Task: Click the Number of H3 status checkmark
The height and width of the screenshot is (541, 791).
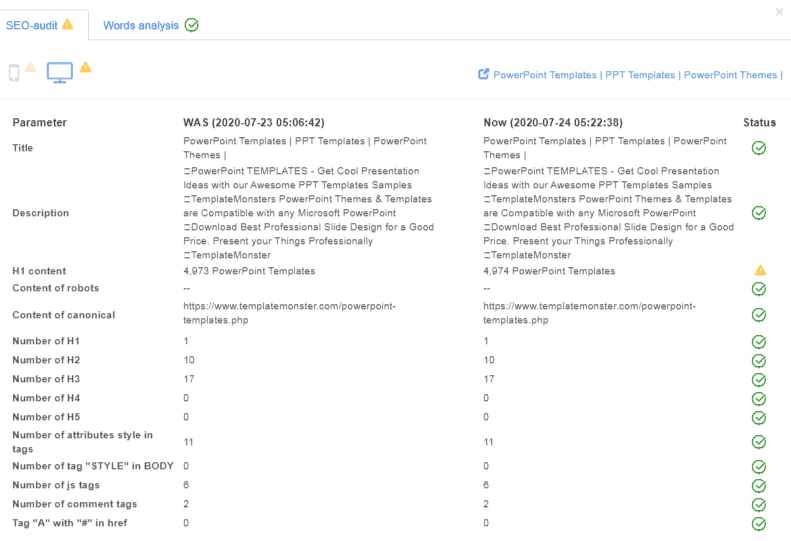Action: click(759, 380)
